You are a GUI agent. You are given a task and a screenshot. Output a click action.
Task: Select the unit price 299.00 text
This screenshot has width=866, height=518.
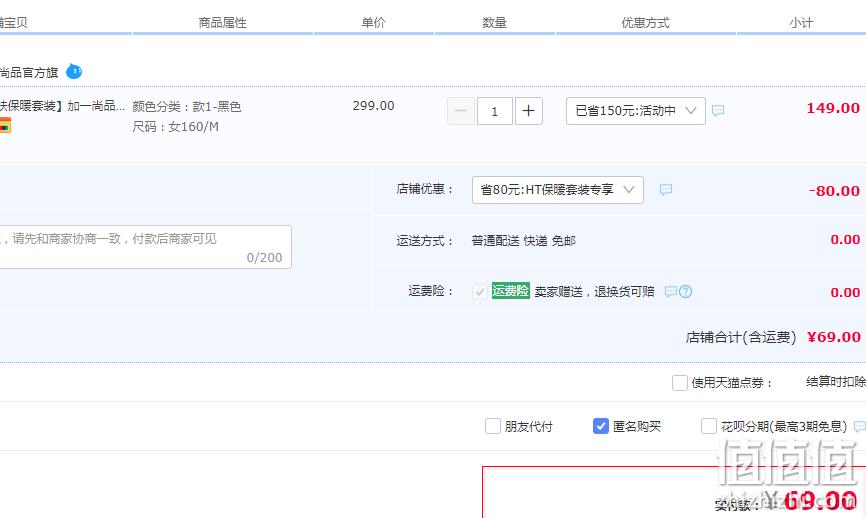[x=373, y=106]
